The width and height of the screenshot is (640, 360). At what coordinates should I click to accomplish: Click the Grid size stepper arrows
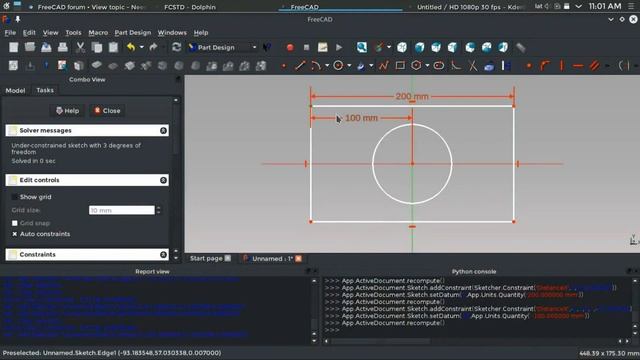pos(159,210)
